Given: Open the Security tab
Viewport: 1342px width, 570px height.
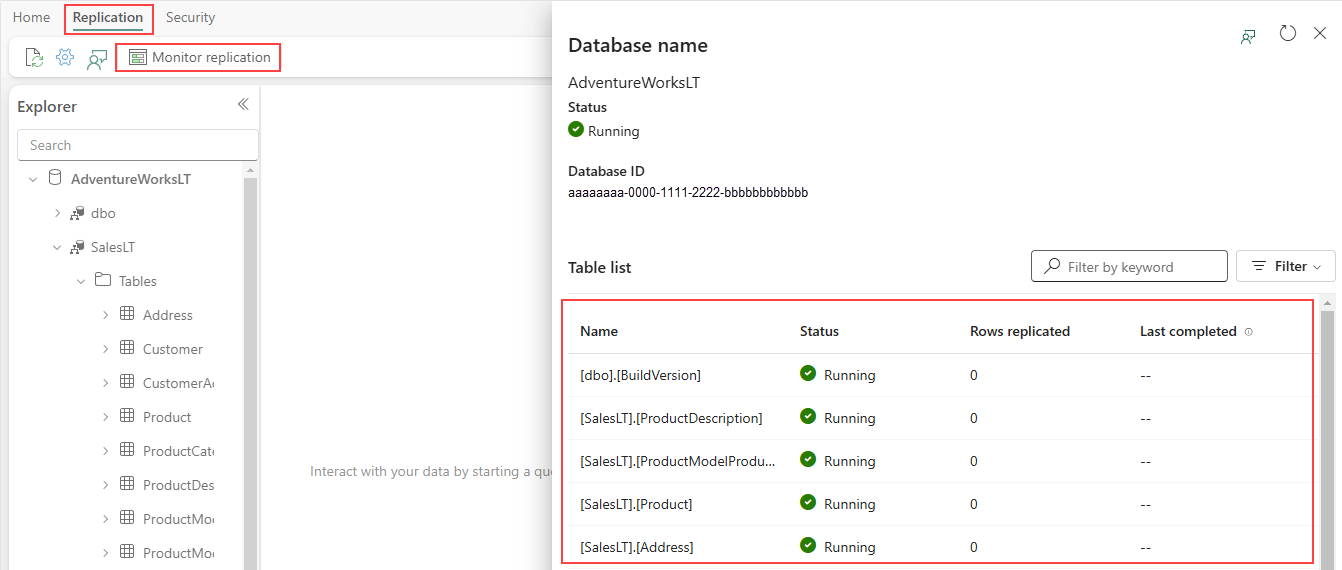Looking at the screenshot, I should click(x=190, y=17).
